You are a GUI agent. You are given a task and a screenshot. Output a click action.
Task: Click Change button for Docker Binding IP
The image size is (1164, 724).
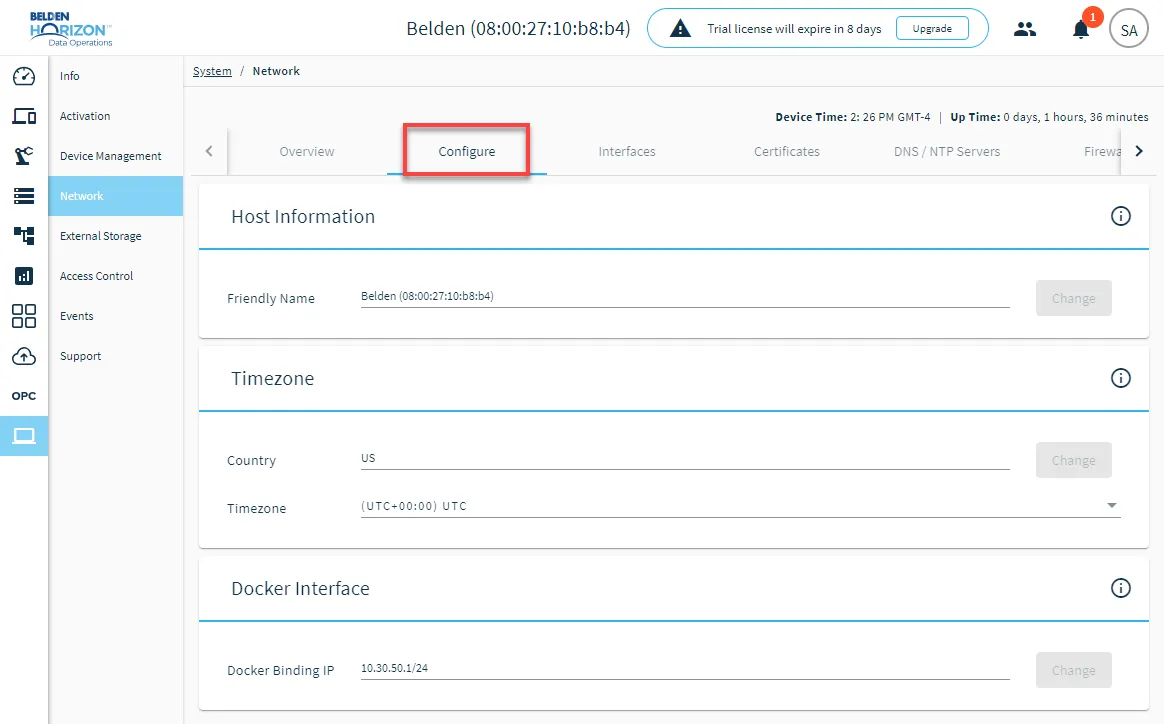tap(1073, 671)
